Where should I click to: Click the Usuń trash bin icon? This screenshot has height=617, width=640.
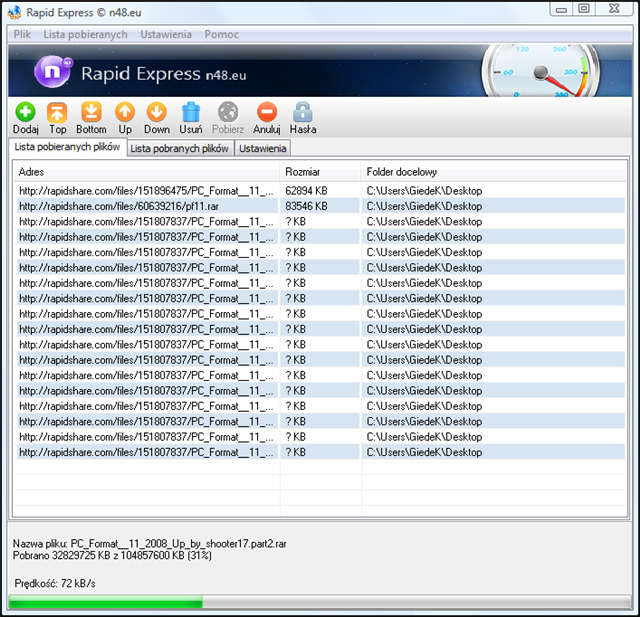191,112
